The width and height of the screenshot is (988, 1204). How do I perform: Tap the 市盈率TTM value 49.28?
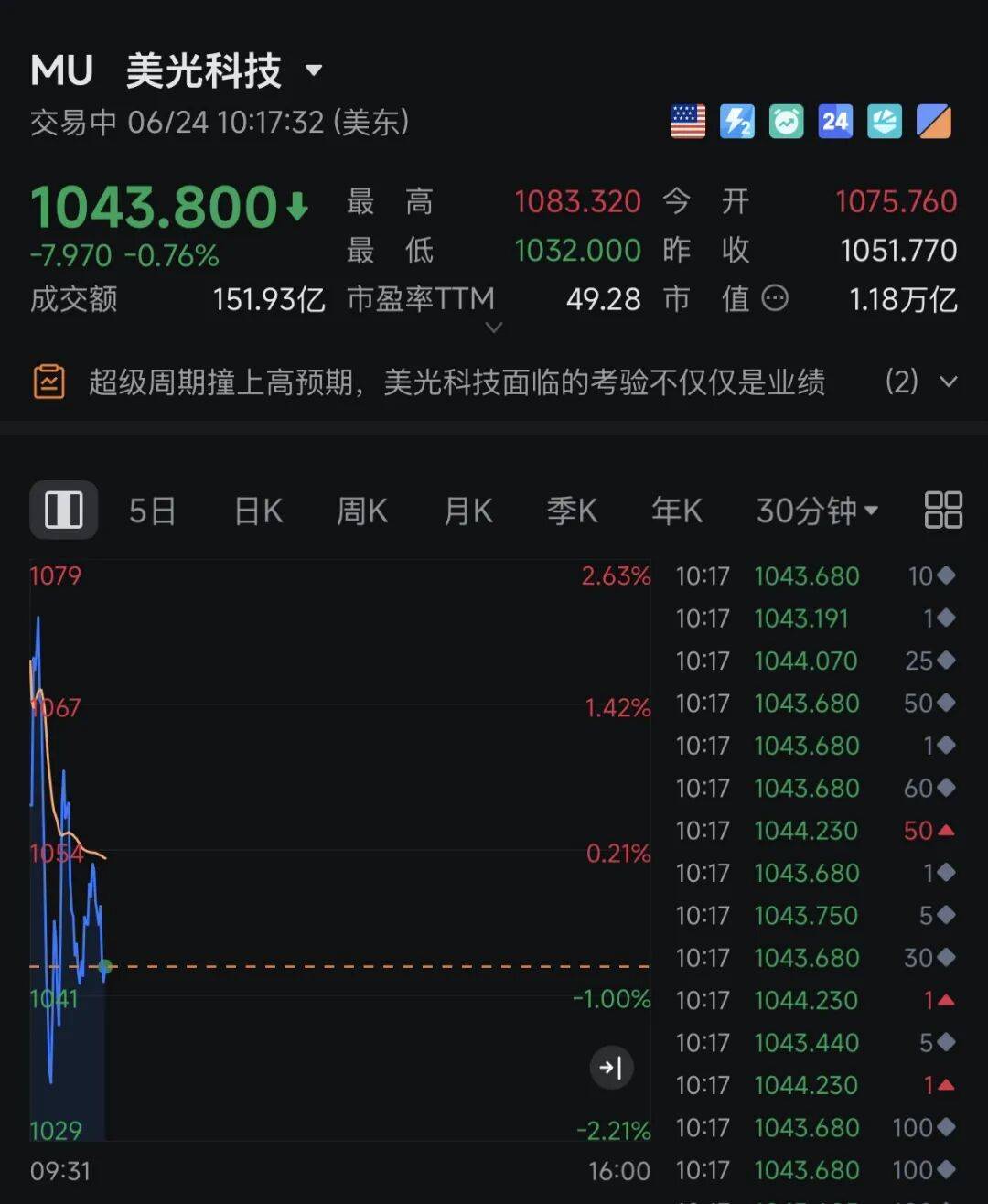click(604, 299)
